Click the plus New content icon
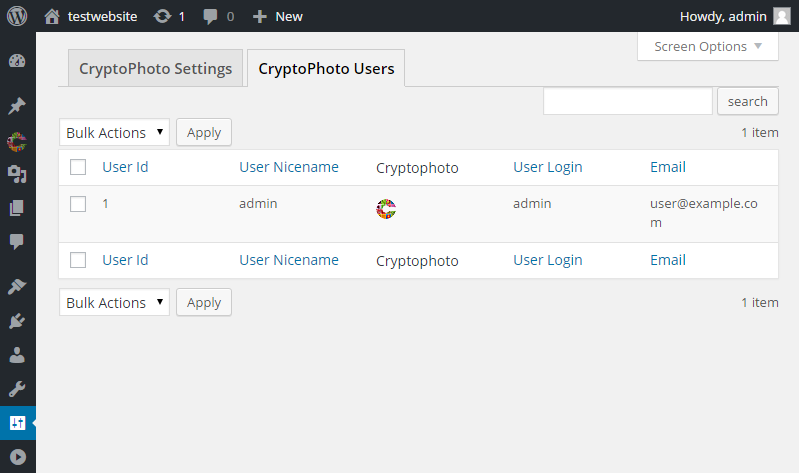799x473 pixels. (x=259, y=16)
